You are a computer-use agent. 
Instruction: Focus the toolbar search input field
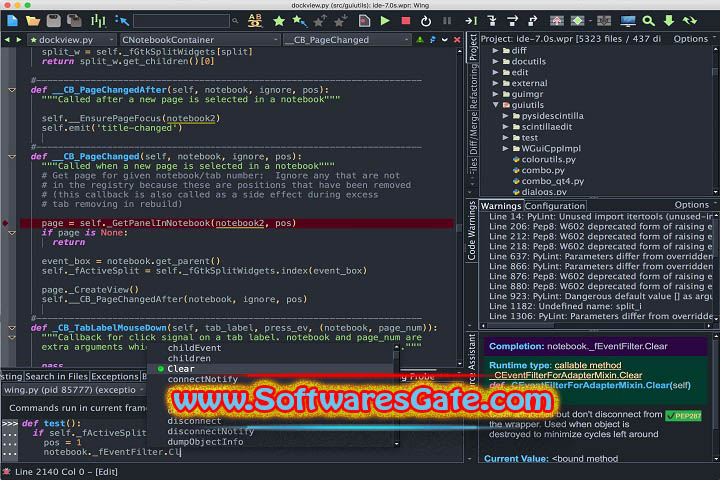(181, 21)
